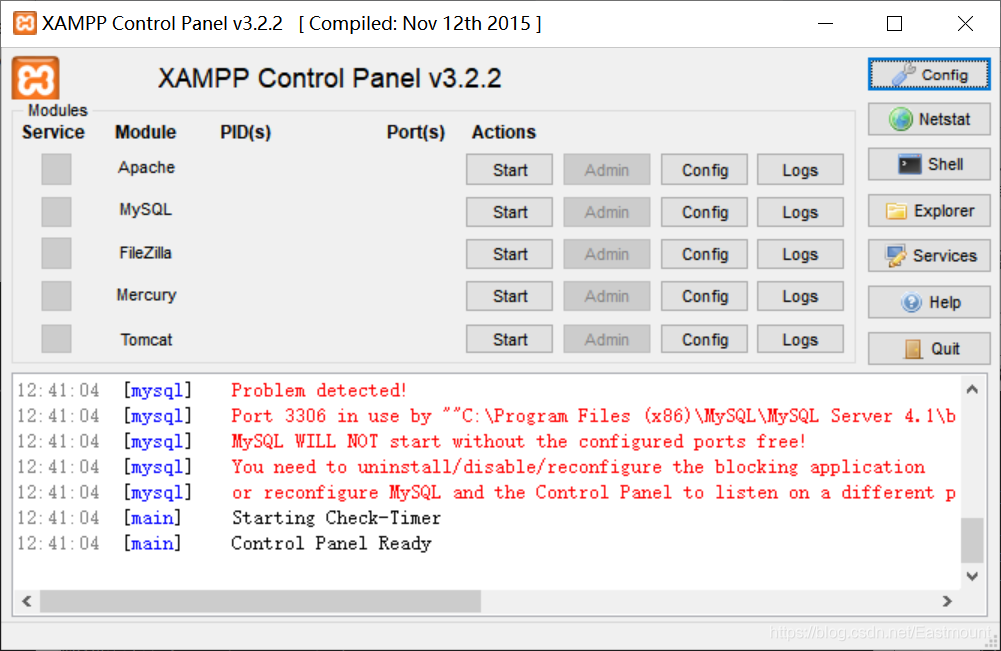Click the log scroll up arrow
The height and width of the screenshot is (651, 1001).
pos(972,389)
